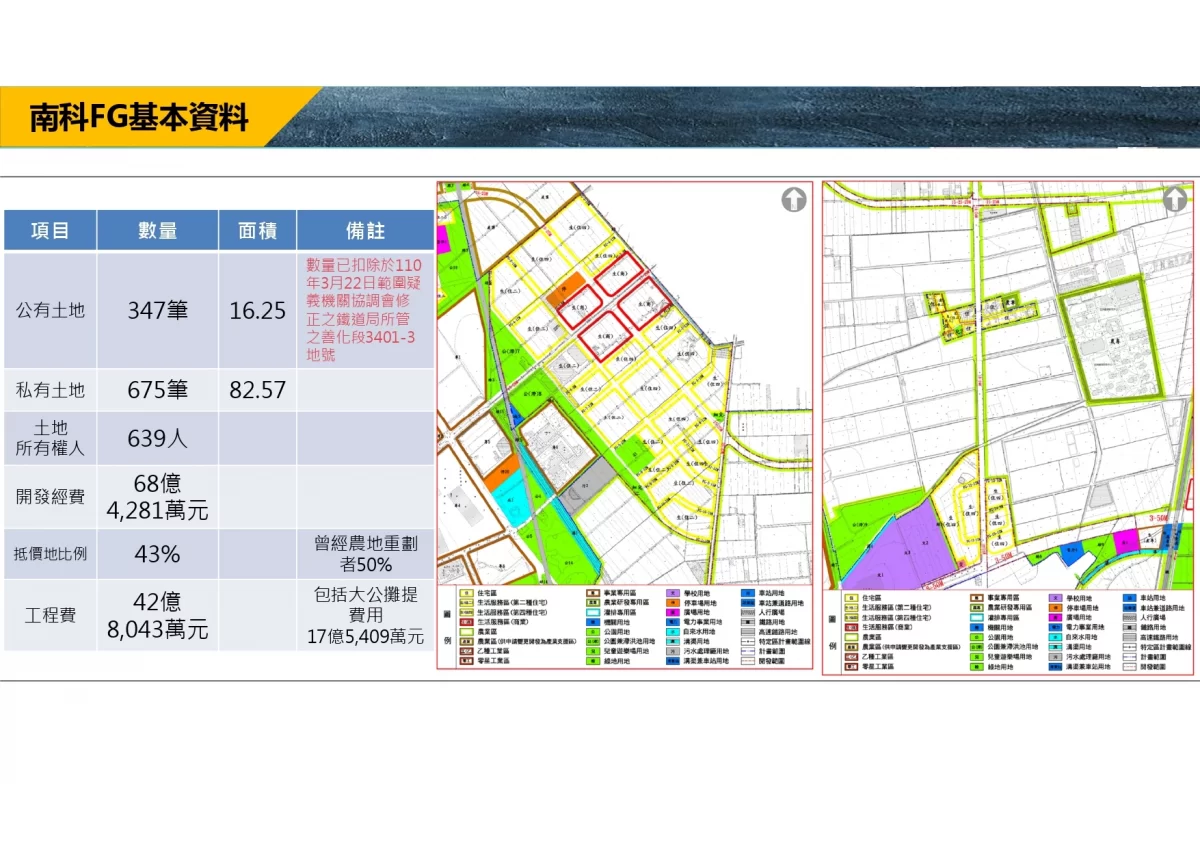Click the 42億8,043萬元 cell
The height and width of the screenshot is (849, 1200).
pos(158,616)
